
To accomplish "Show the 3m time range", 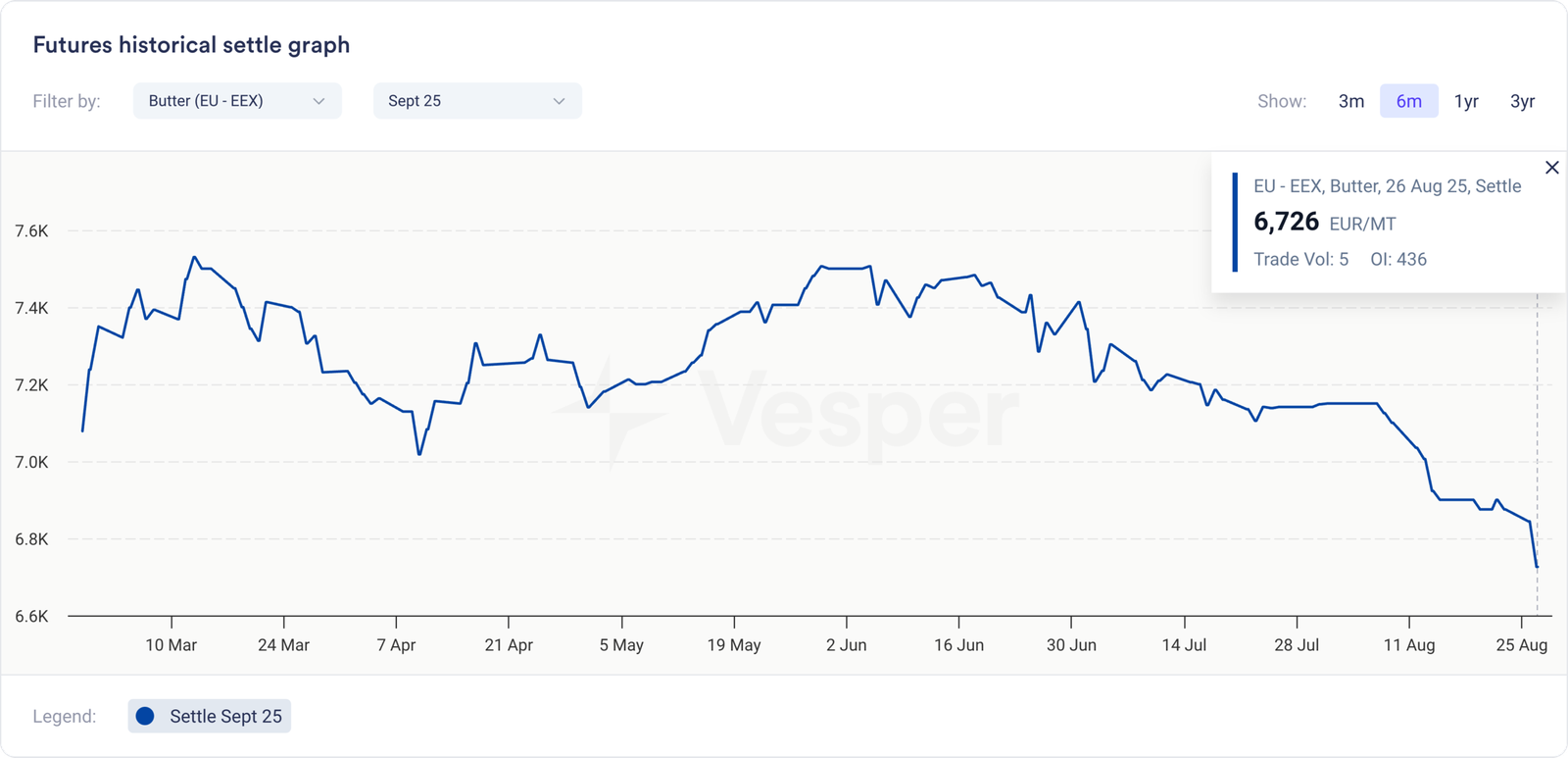I will click(x=1350, y=101).
